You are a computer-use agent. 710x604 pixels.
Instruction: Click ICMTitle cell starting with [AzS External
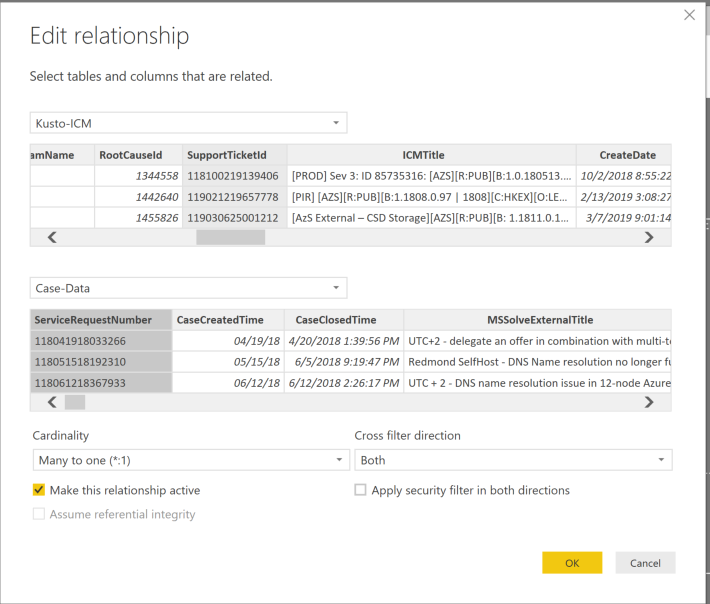432,218
